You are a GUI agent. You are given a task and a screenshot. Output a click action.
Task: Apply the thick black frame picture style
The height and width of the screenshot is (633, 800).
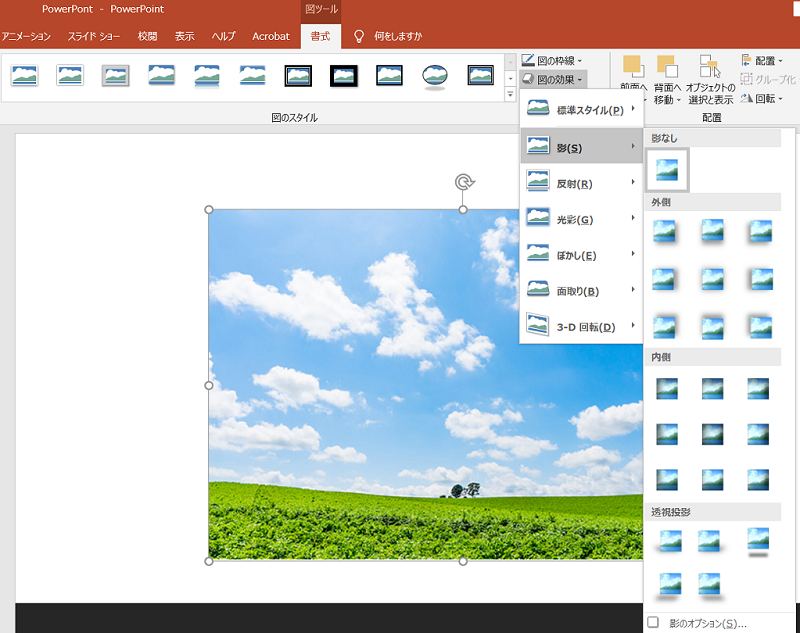[343, 75]
